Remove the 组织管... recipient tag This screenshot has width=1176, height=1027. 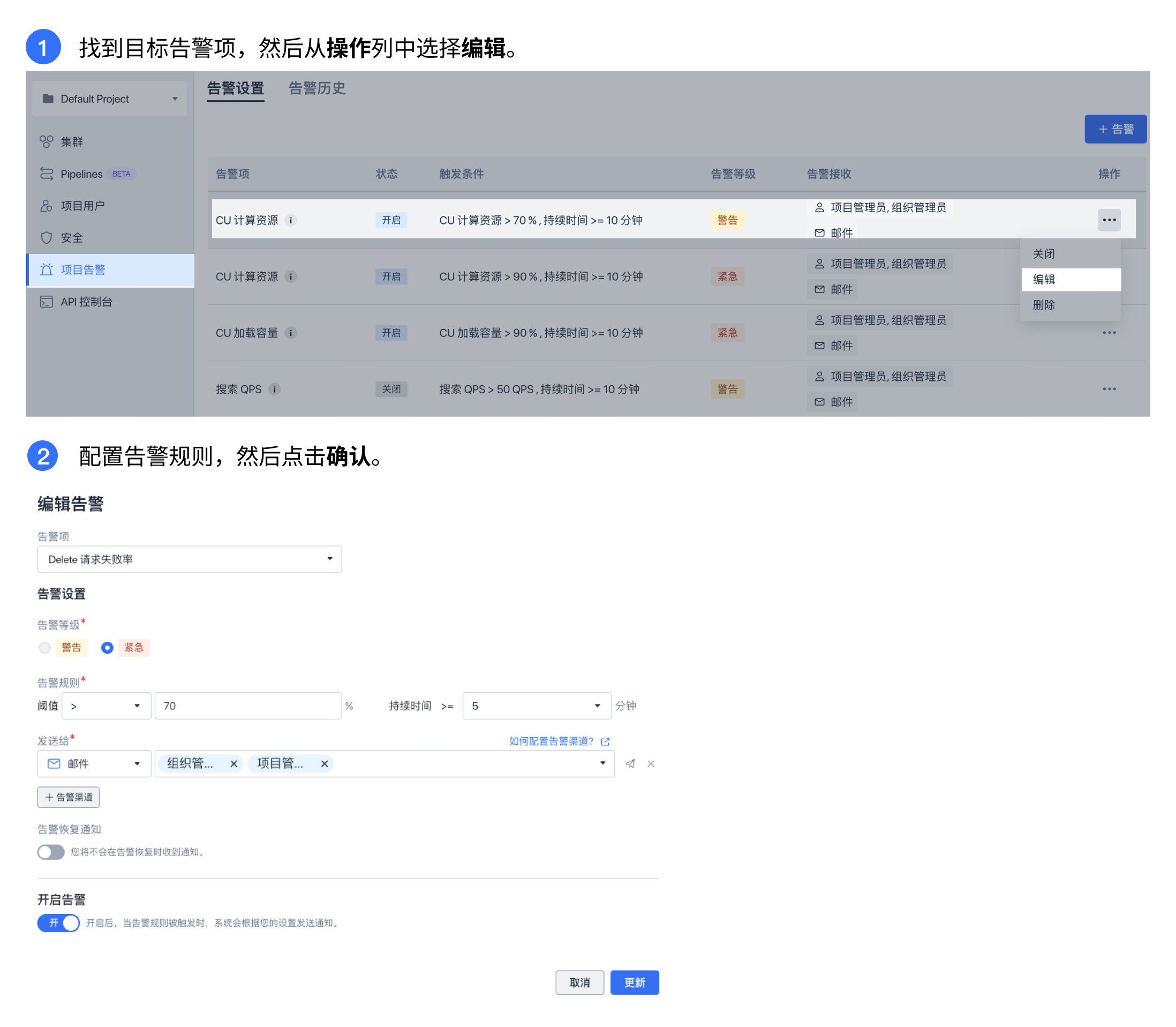(x=233, y=763)
